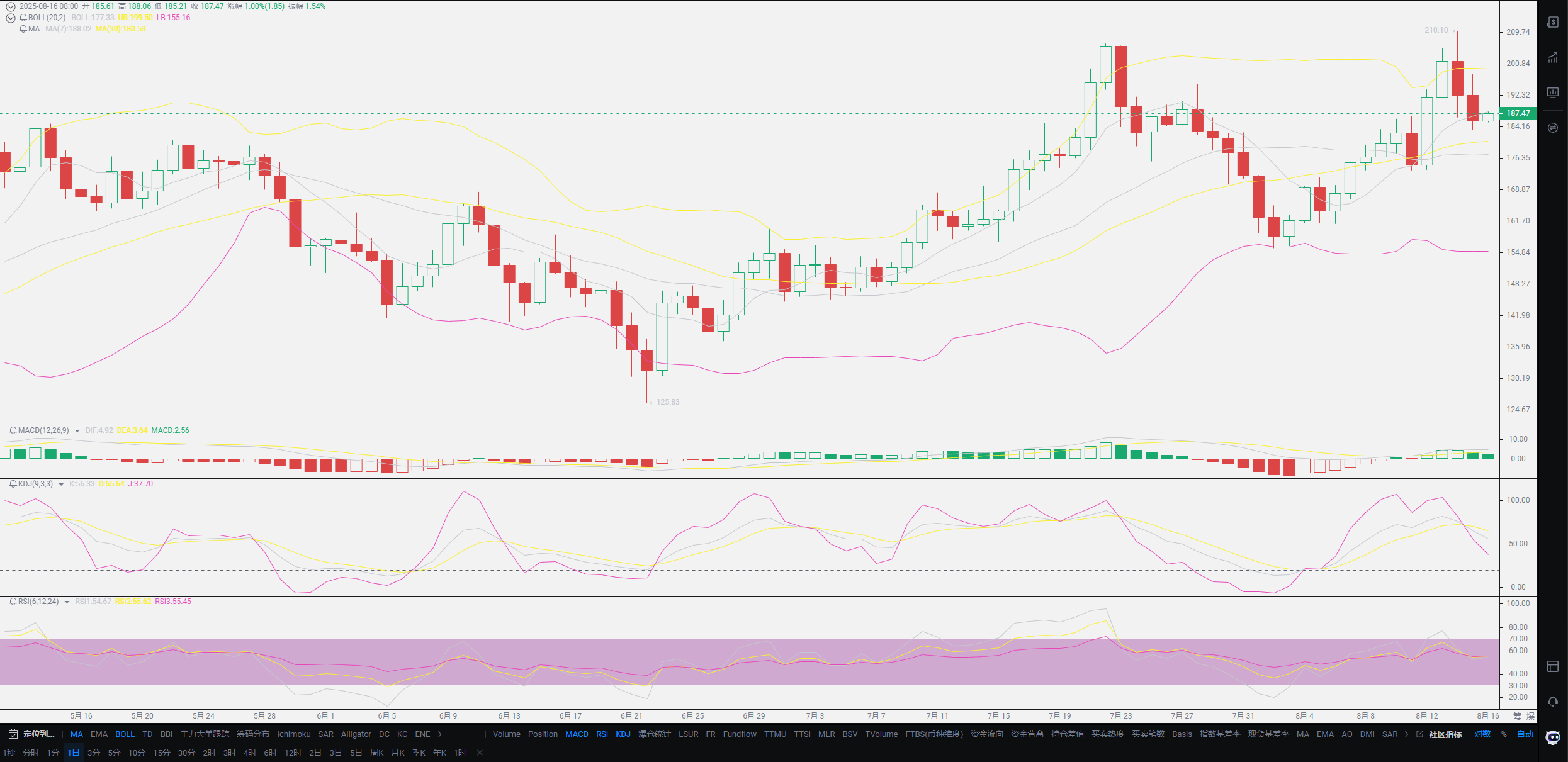Click the 爆 button at axis corner

1530,716
